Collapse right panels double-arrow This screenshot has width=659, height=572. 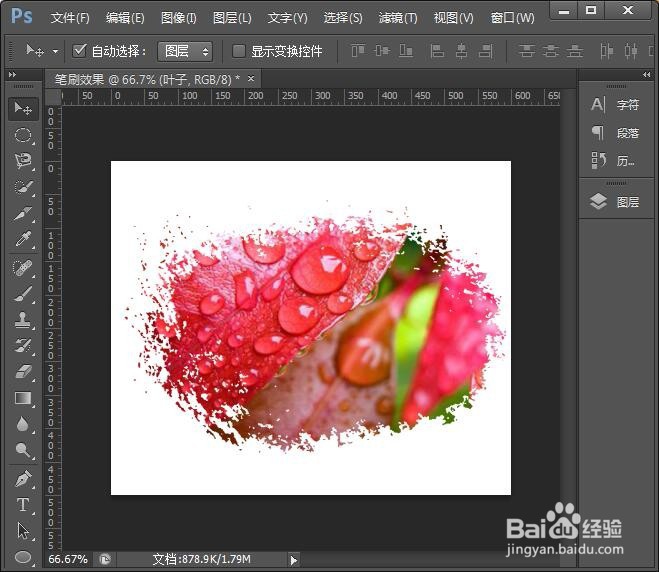click(x=647, y=74)
